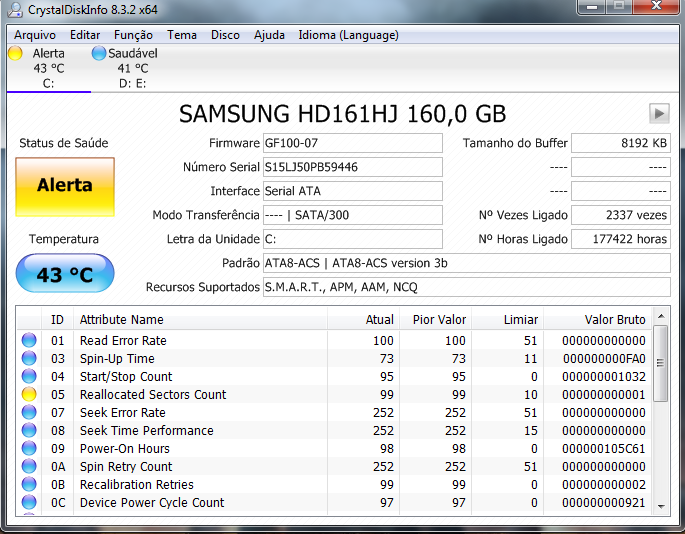Click blue status icon for Seek Error Rate
Viewport: 685px width, 534px height.
29,413
